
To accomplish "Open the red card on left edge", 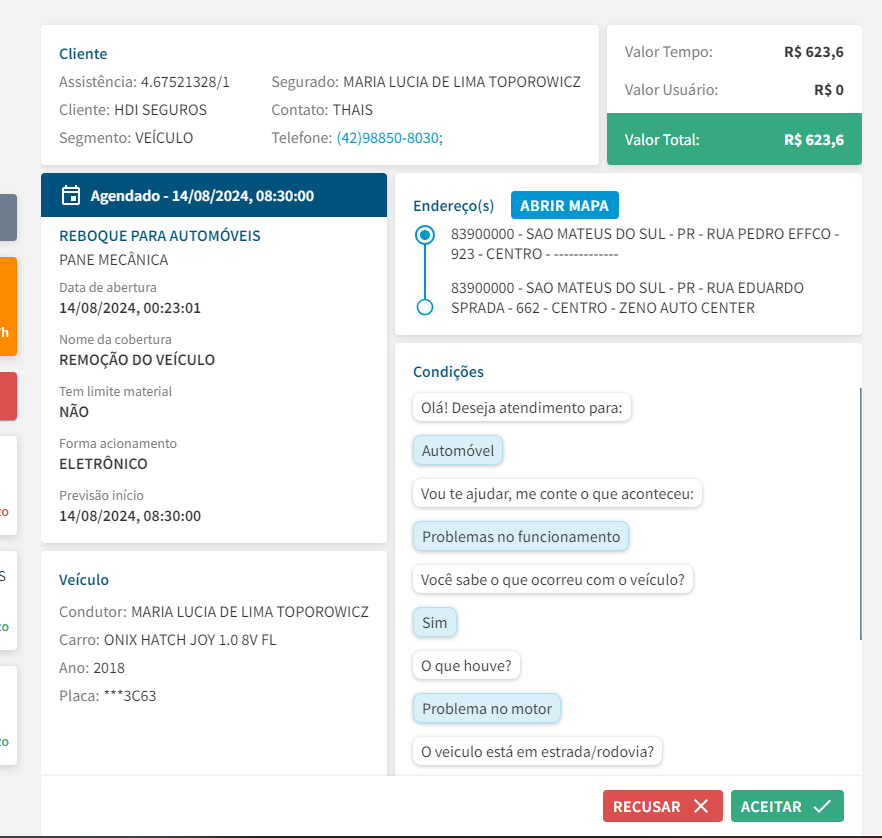I will pos(8,395).
